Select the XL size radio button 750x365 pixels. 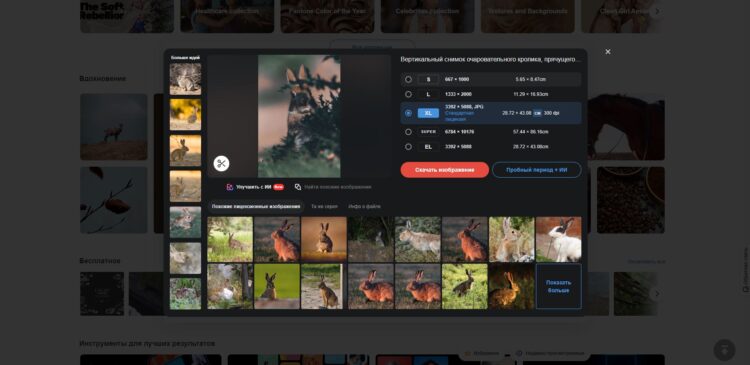tap(408, 113)
